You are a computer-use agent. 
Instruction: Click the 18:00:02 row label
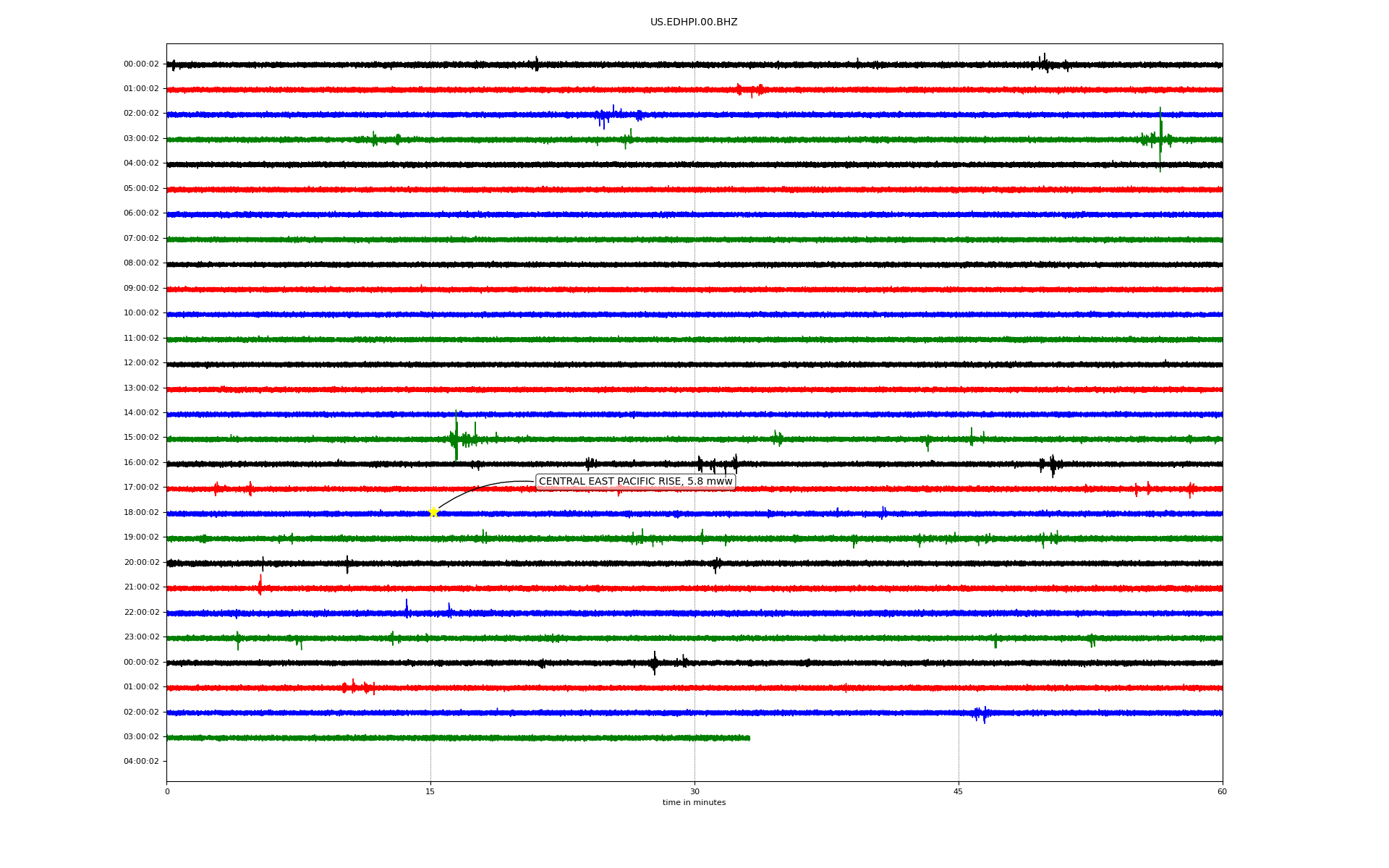pyautogui.click(x=141, y=513)
